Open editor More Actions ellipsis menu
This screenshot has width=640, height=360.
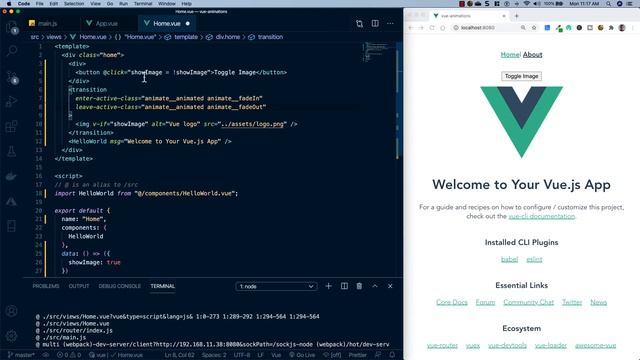(x=390, y=24)
